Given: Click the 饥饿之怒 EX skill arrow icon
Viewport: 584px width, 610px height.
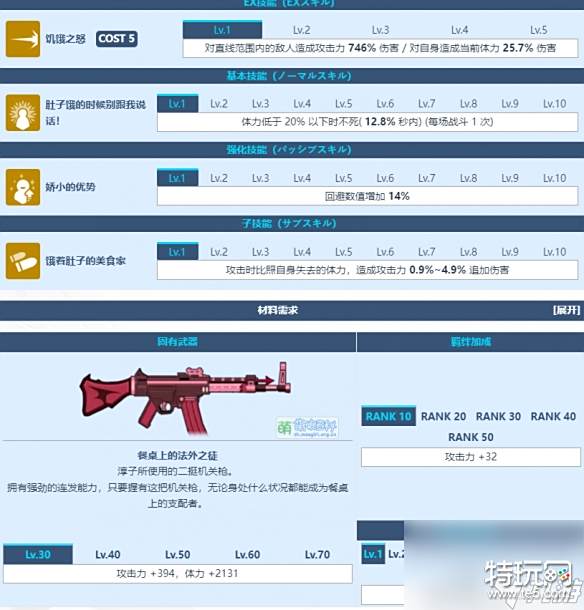Looking at the screenshot, I should click(23, 39).
